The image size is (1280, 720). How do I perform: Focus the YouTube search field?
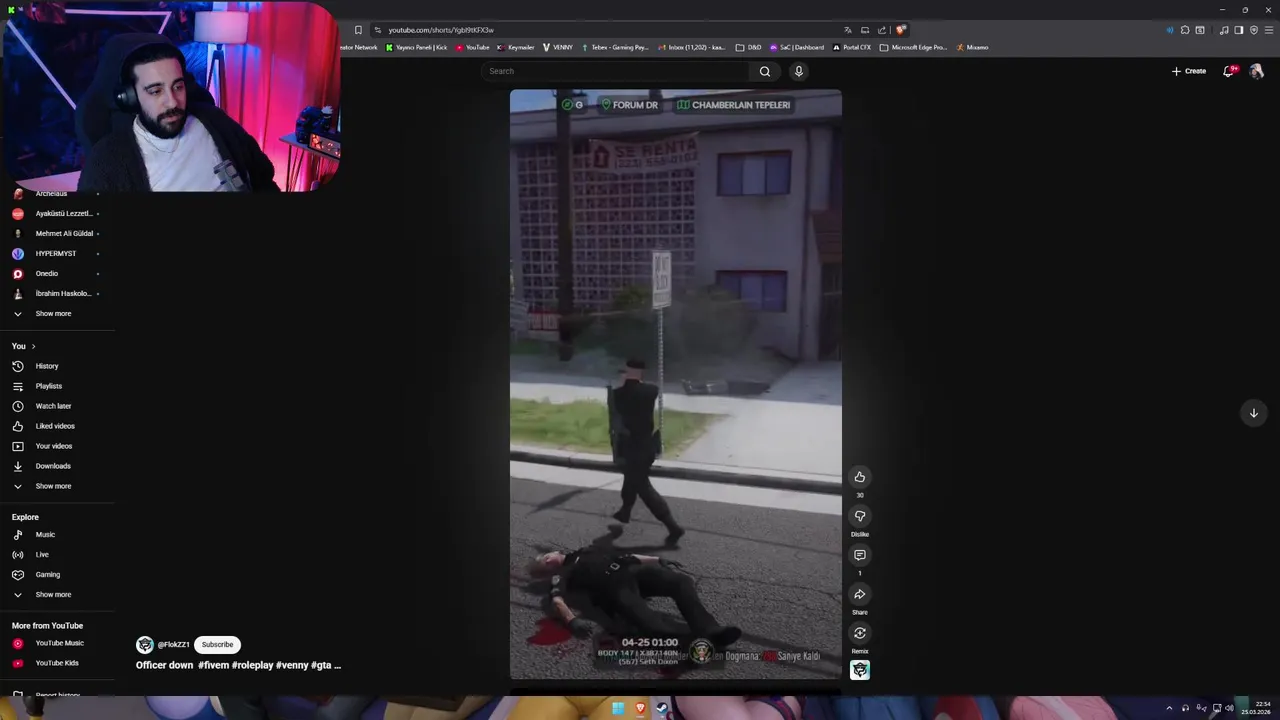tap(615, 71)
